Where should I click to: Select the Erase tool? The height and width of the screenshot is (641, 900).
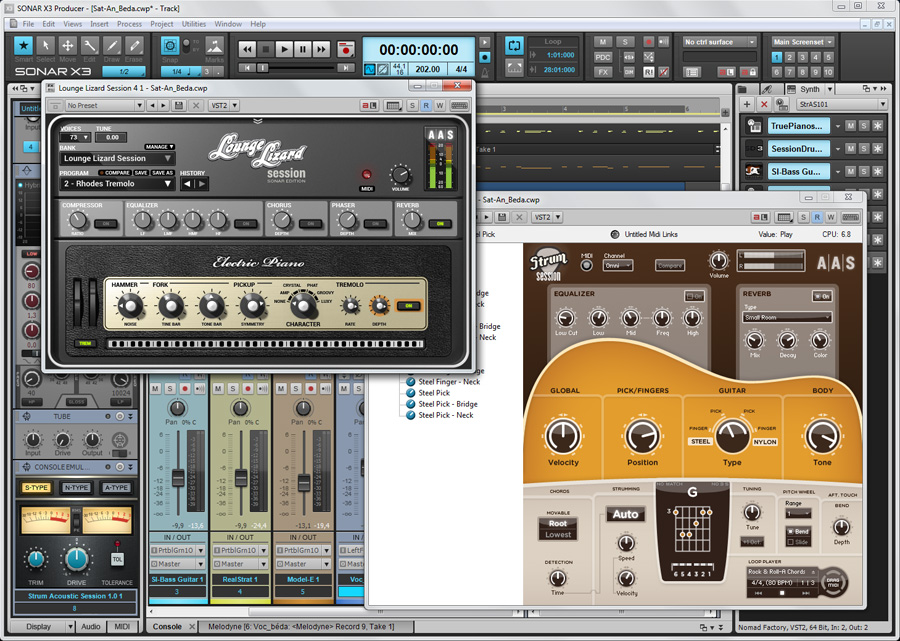coord(134,46)
